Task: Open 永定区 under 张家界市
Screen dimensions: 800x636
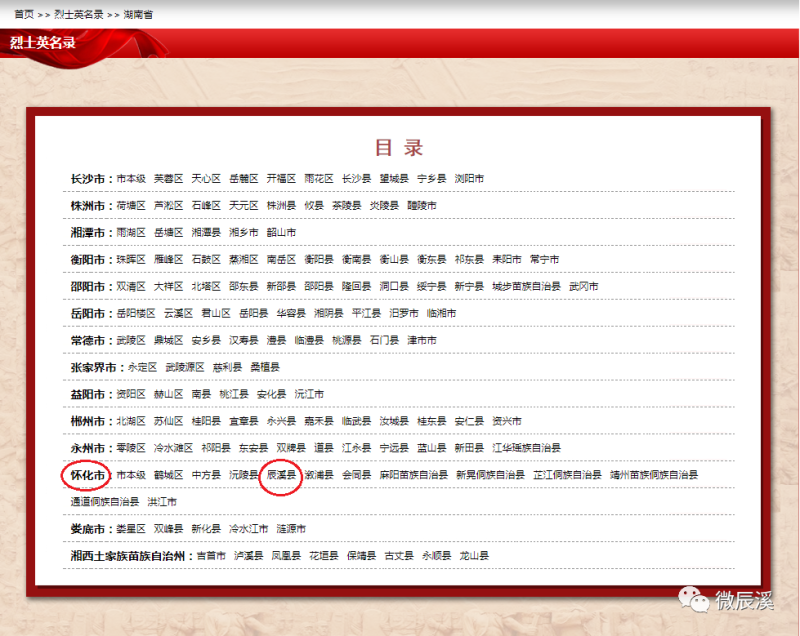Action: (x=142, y=367)
